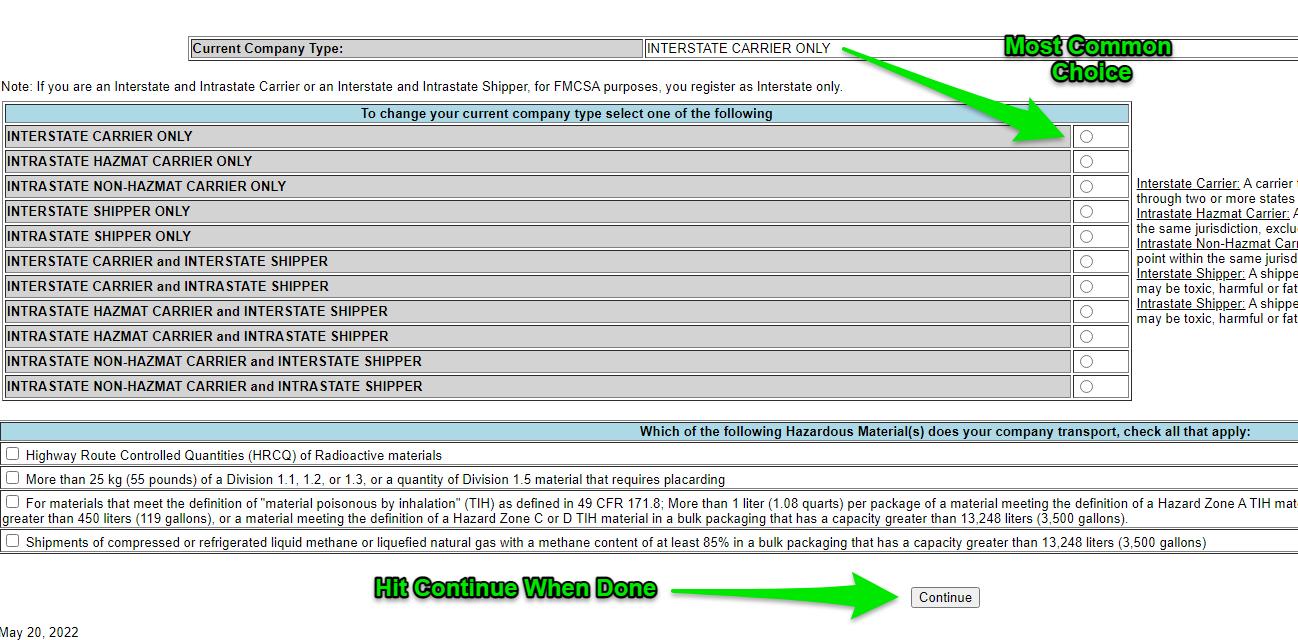Click the Intrastate Hazmat Carrier definition term
Screen dimensions: 1298x640
pyautogui.click(x=1212, y=214)
